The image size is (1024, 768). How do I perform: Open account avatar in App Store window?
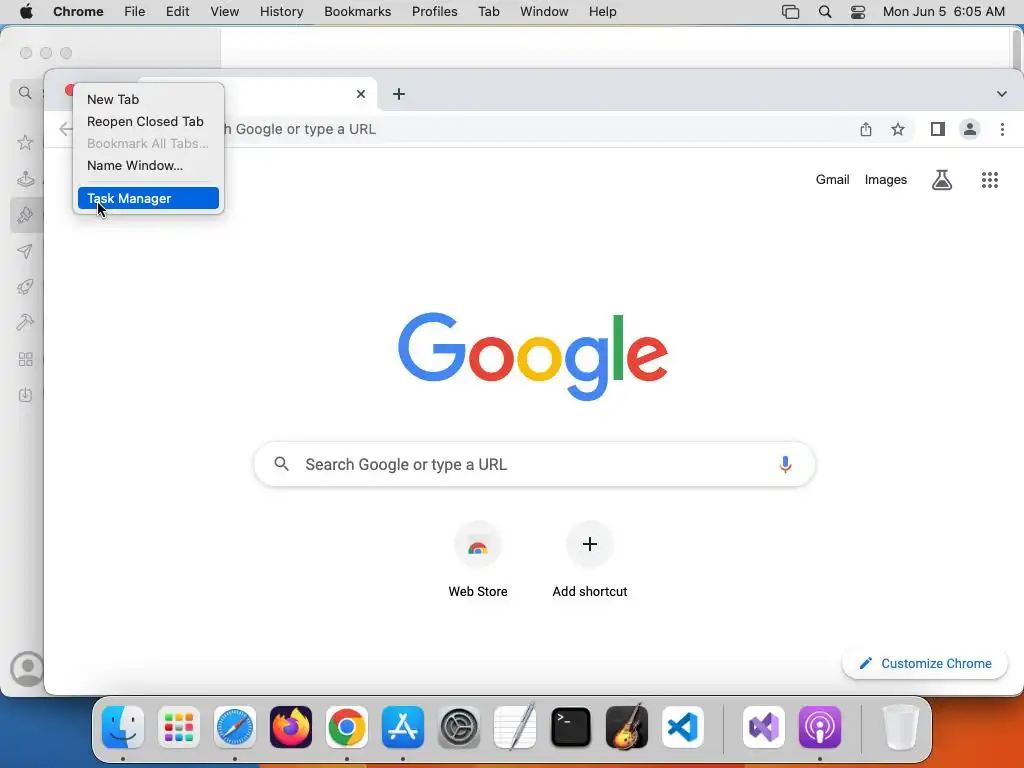coord(27,669)
